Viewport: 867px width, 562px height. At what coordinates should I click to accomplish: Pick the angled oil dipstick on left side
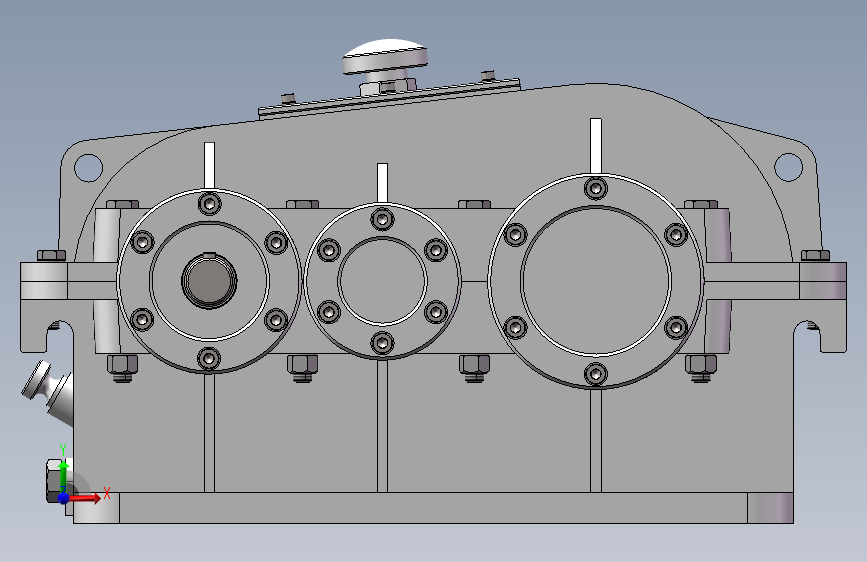[48, 391]
